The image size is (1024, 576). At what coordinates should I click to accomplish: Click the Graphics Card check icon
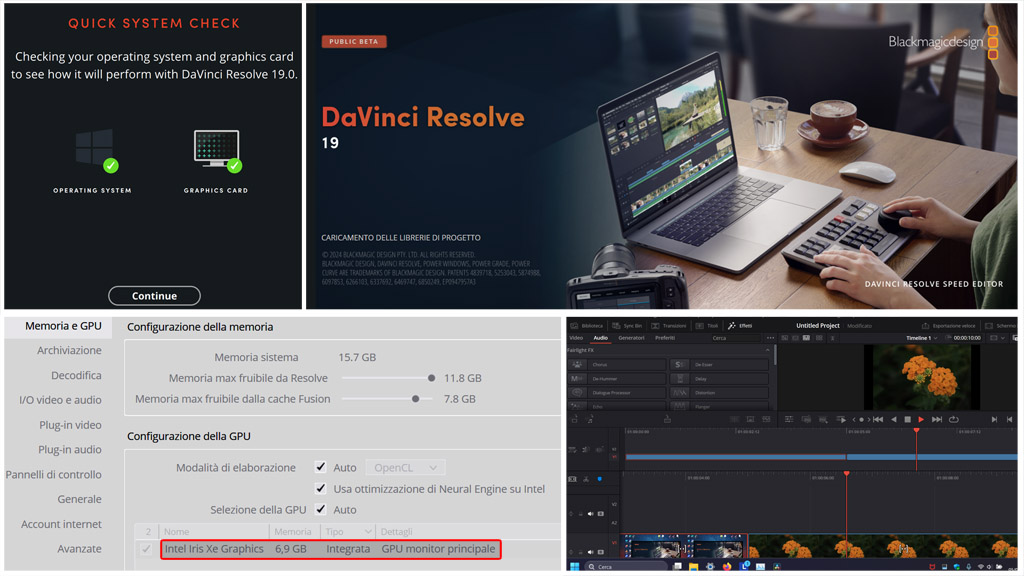(217, 150)
